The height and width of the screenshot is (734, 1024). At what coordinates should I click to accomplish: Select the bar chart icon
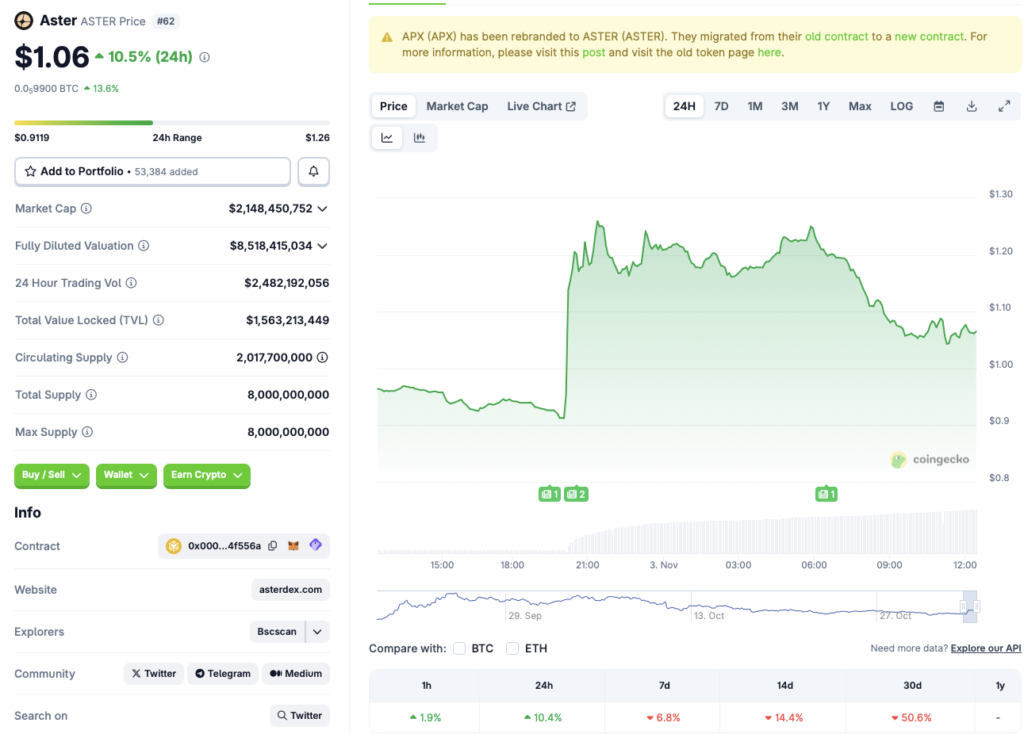coord(420,137)
